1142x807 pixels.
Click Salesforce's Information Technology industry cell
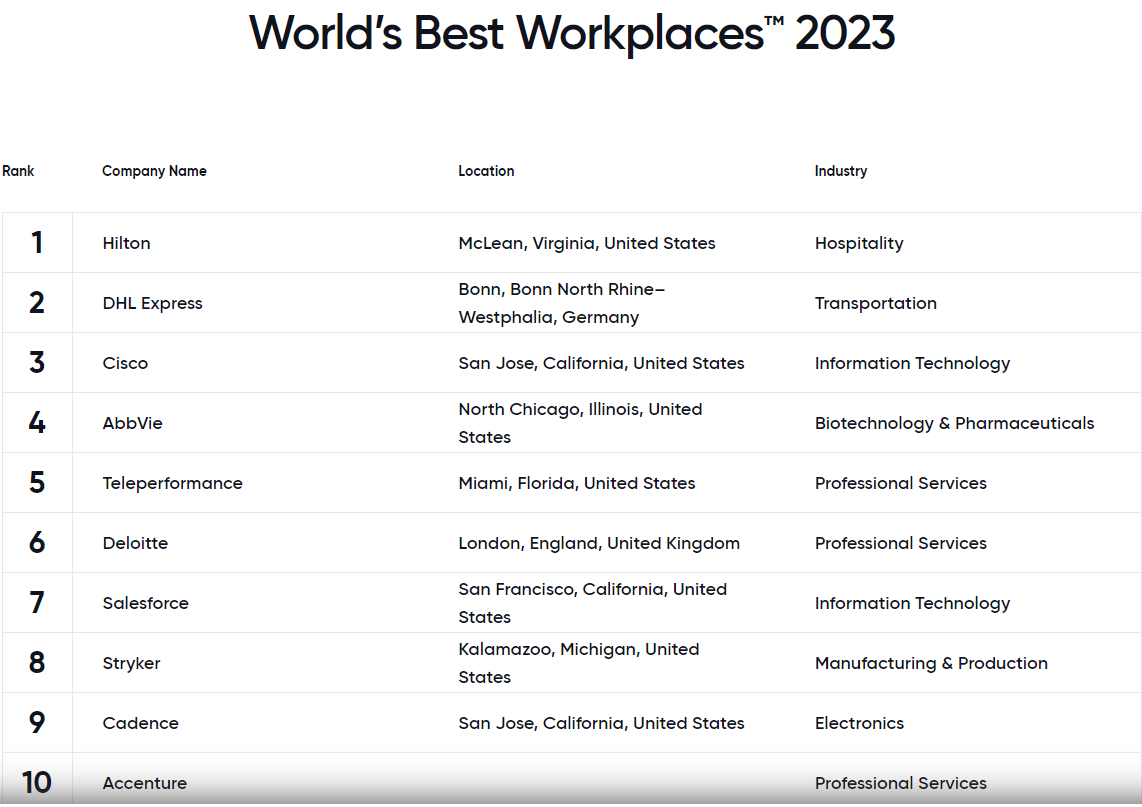pyautogui.click(x=913, y=603)
